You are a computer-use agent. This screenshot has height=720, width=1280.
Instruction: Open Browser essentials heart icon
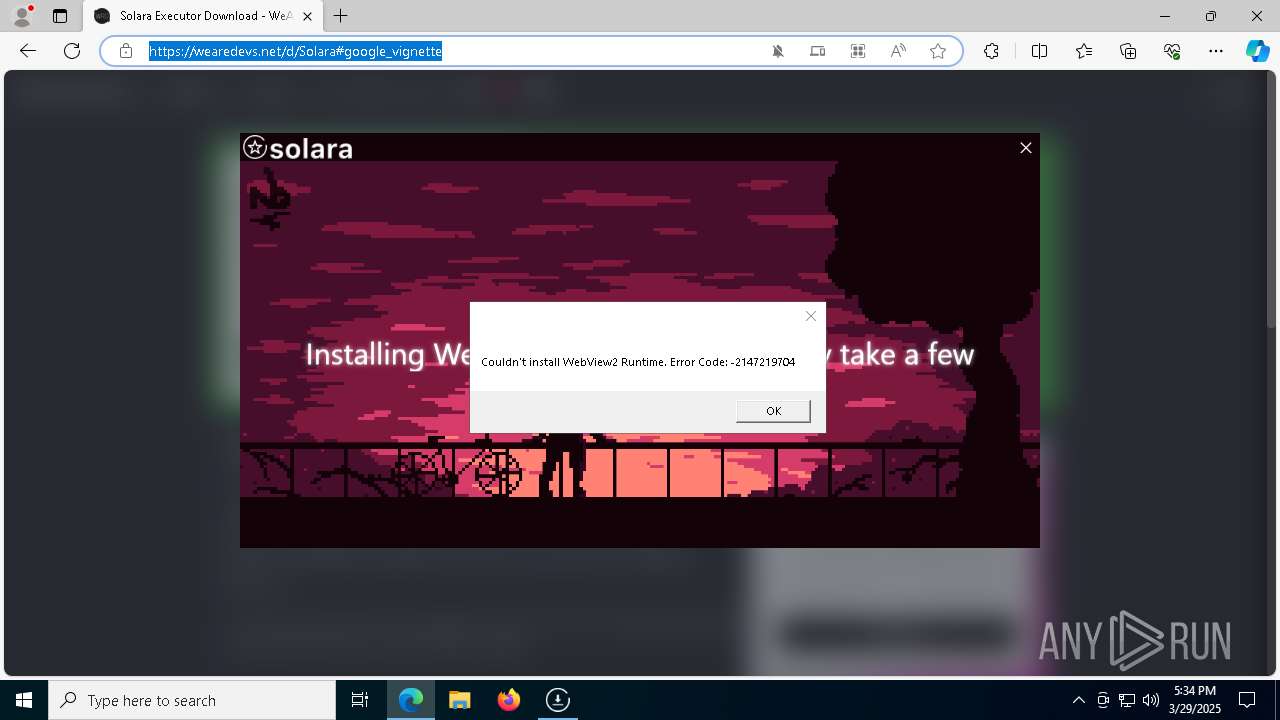(x=1172, y=51)
